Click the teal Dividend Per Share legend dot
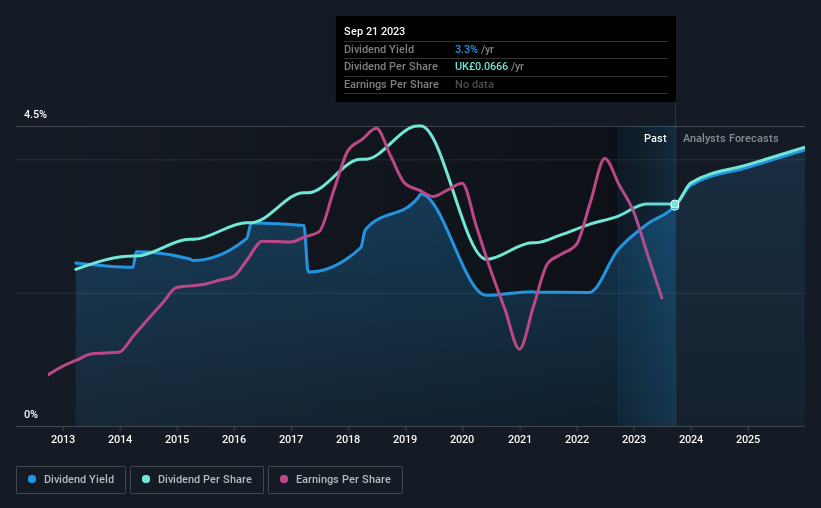Viewport: 821px width, 508px height. pos(146,479)
